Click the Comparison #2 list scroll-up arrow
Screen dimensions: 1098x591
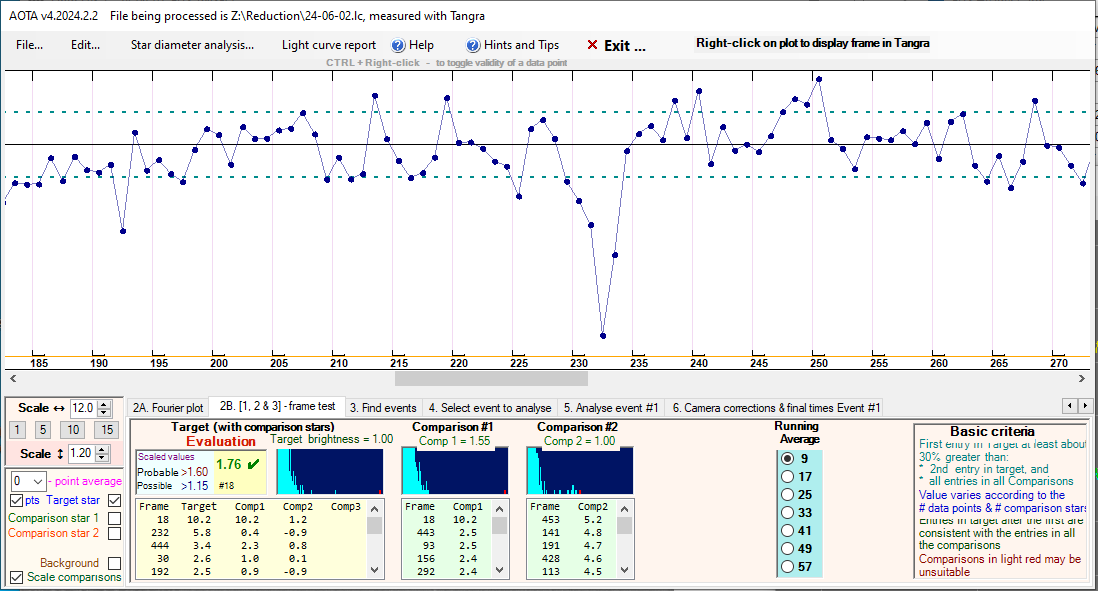pyautogui.click(x=625, y=509)
